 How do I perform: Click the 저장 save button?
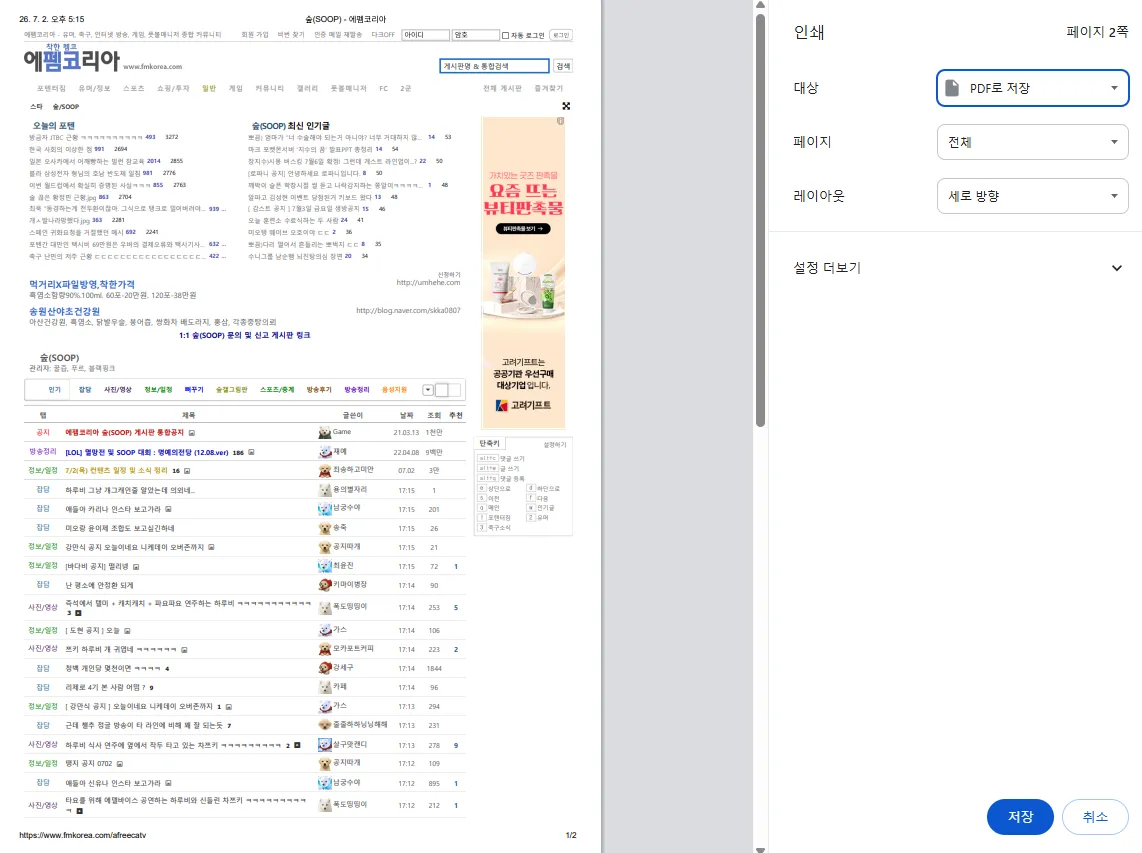point(1020,817)
